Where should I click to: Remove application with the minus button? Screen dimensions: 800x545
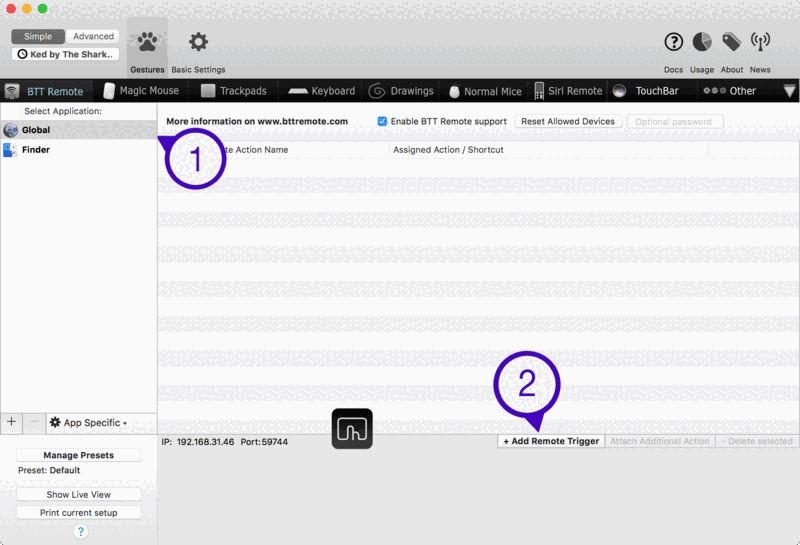pos(34,422)
